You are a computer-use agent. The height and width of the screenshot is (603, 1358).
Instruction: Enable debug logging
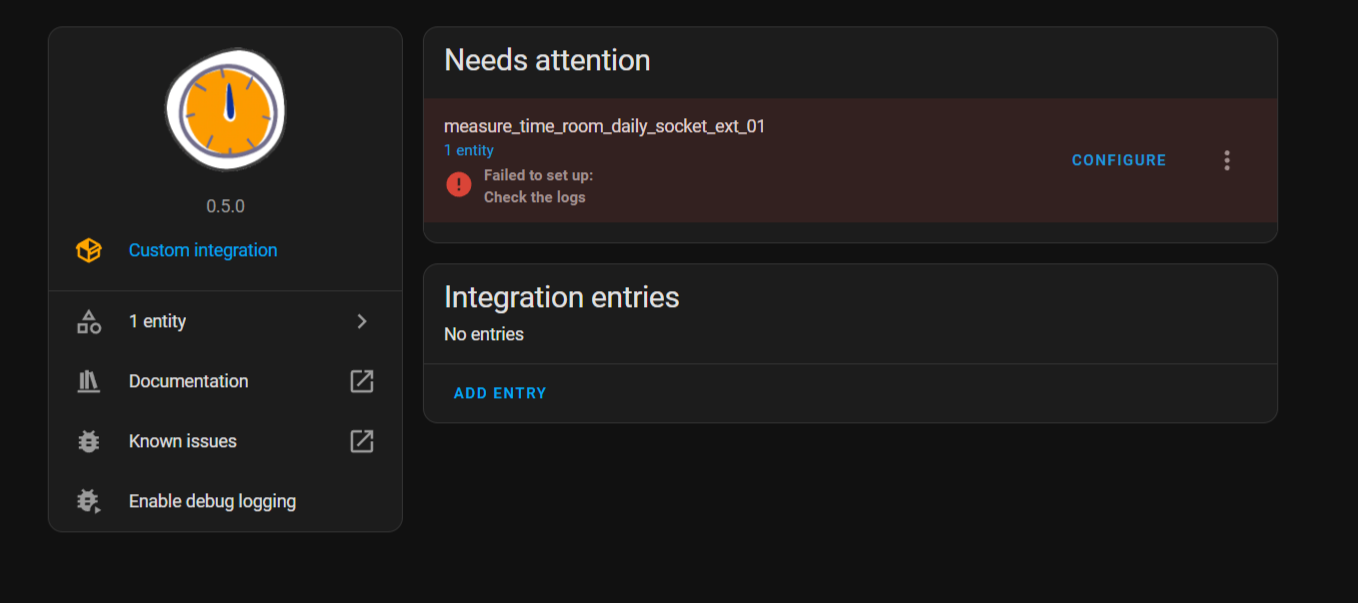(x=212, y=501)
